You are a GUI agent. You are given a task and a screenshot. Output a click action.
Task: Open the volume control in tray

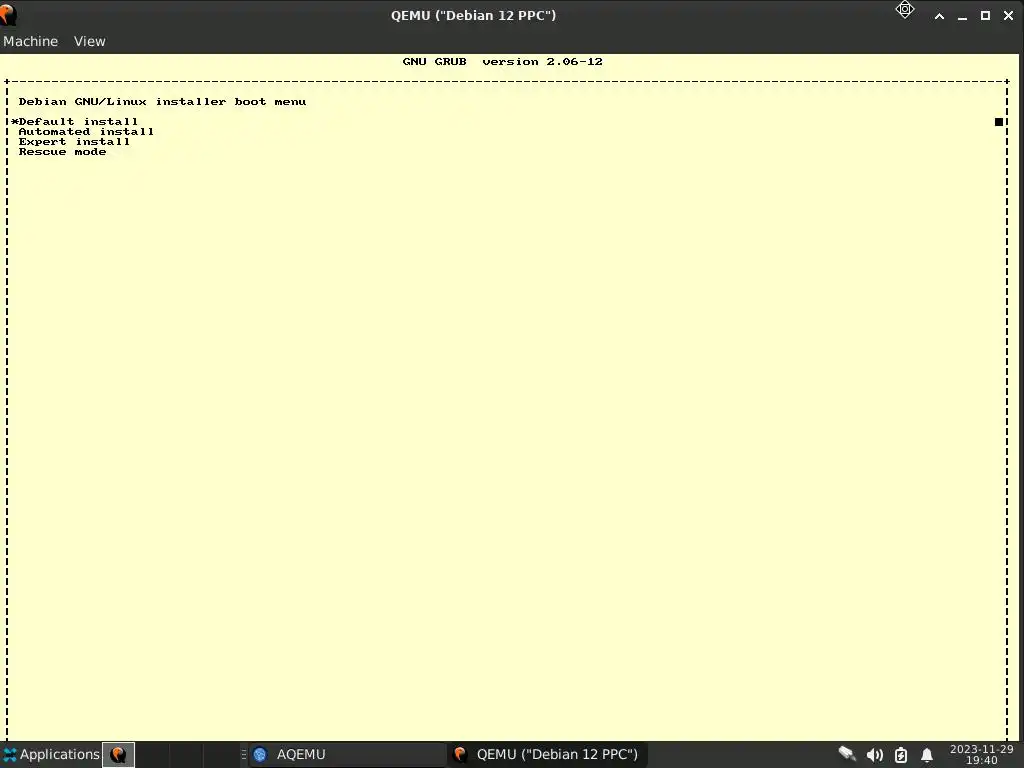874,755
